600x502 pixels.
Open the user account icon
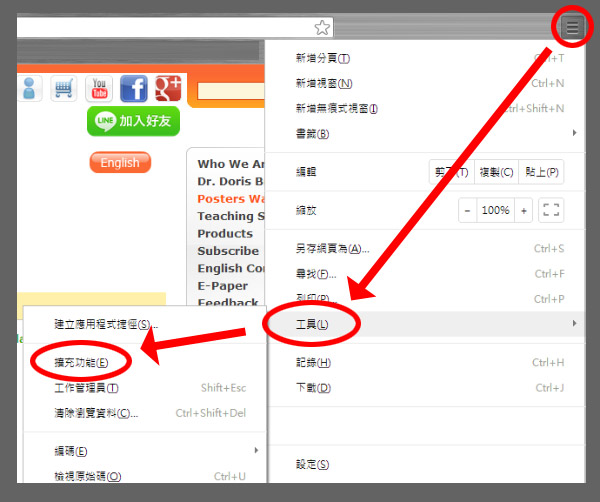coord(29,88)
